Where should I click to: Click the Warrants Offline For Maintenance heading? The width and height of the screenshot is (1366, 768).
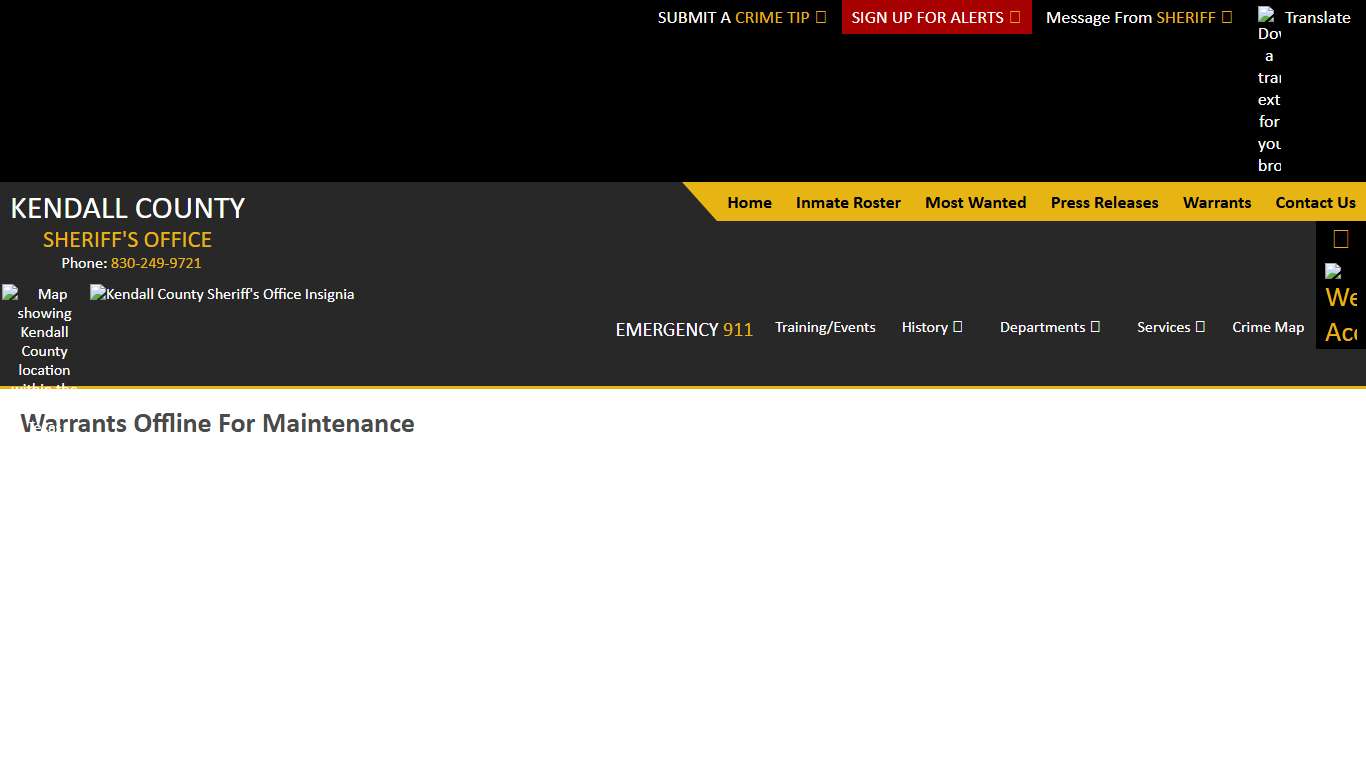pos(217,424)
